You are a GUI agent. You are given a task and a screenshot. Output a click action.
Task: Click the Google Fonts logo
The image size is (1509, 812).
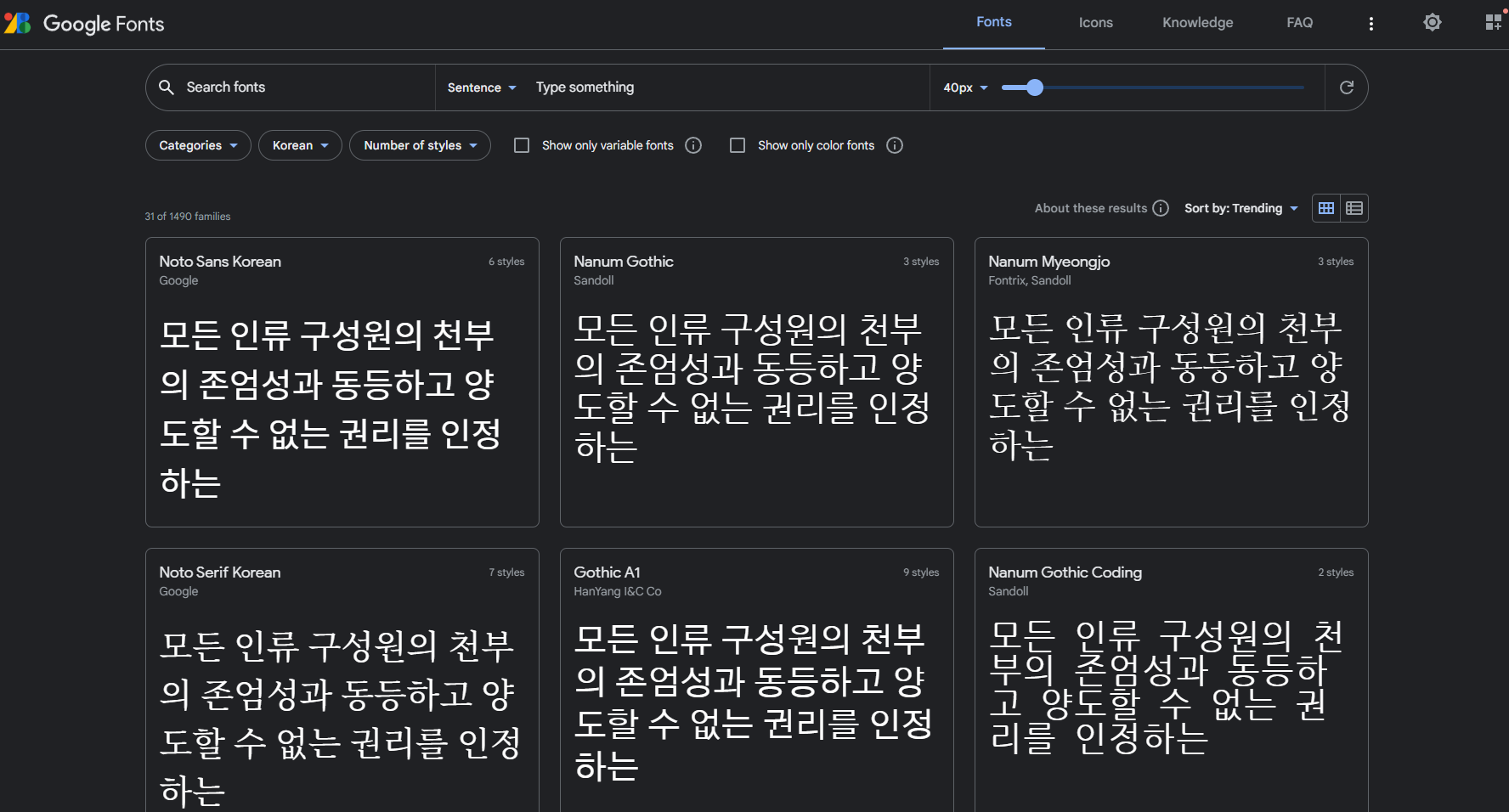pyautogui.click(x=83, y=23)
